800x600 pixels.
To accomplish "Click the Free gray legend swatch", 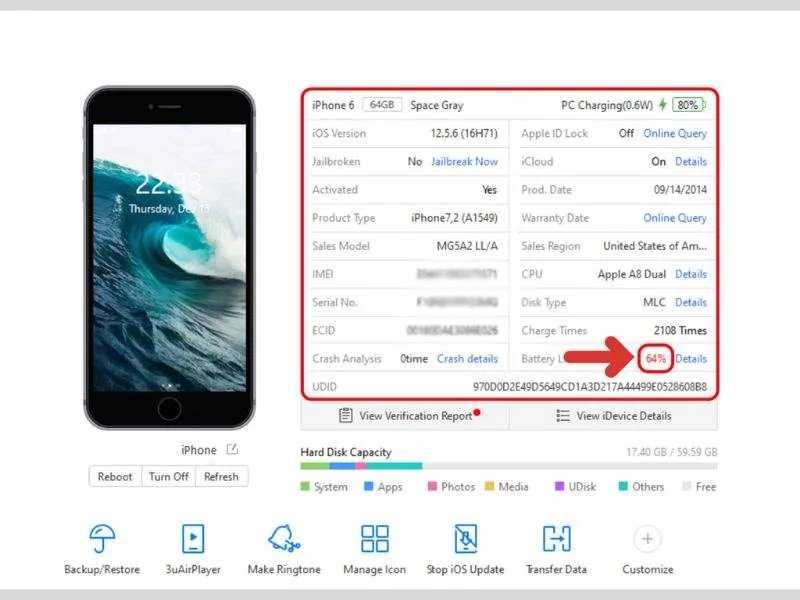I will point(687,486).
